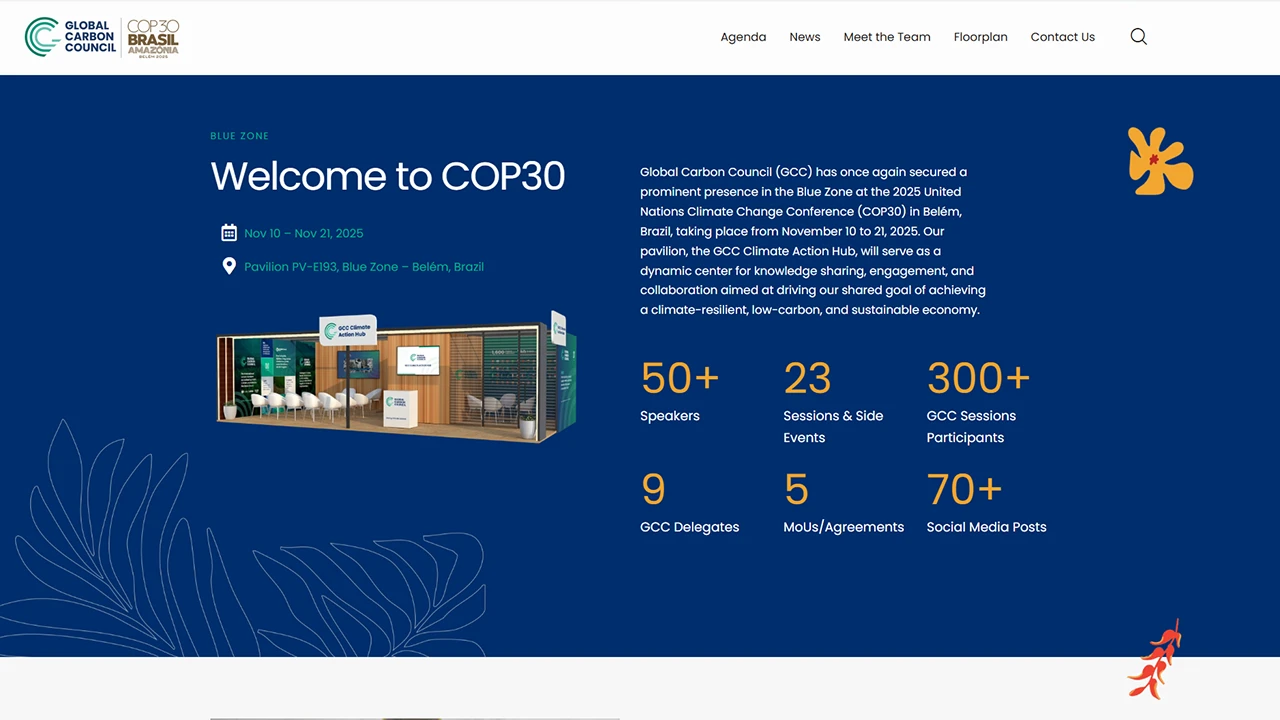Open the Agenda menu item
Viewport: 1280px width, 720px height.
[x=743, y=37]
